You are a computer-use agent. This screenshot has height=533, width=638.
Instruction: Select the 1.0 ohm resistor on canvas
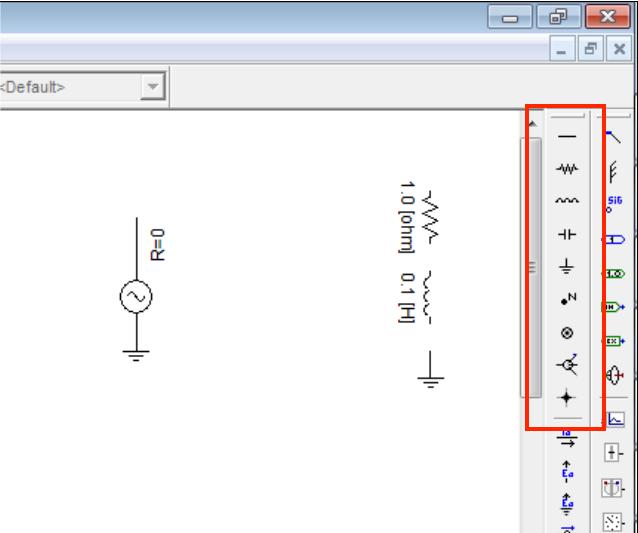(432, 217)
